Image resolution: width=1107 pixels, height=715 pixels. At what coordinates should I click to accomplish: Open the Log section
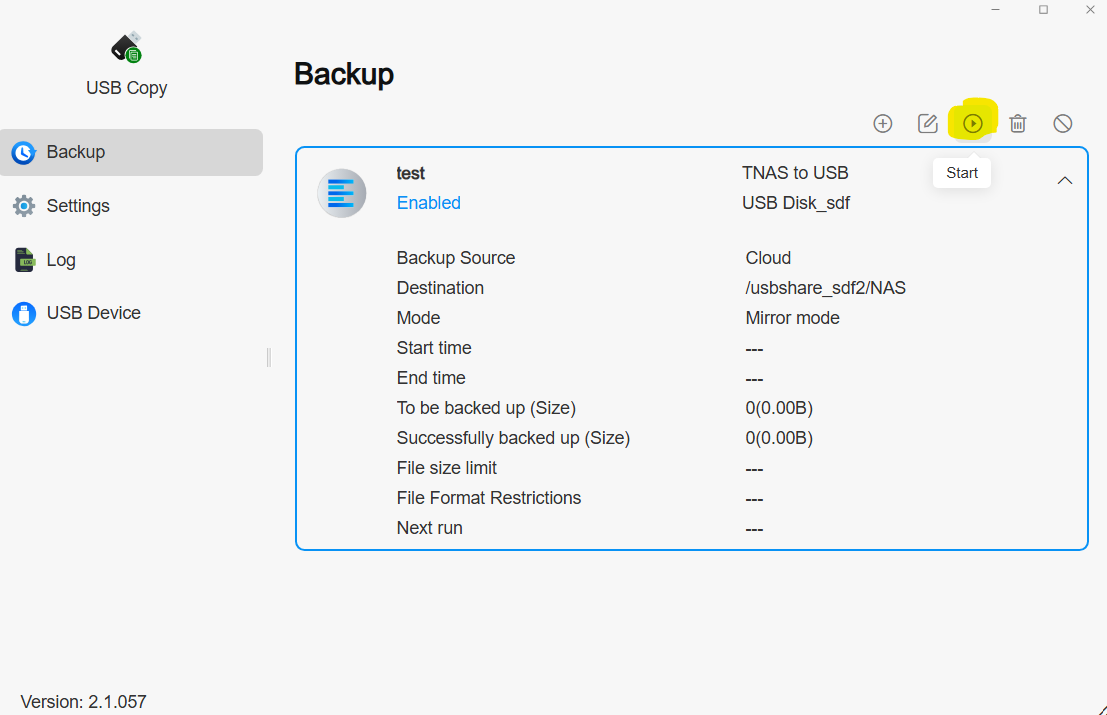(x=61, y=260)
